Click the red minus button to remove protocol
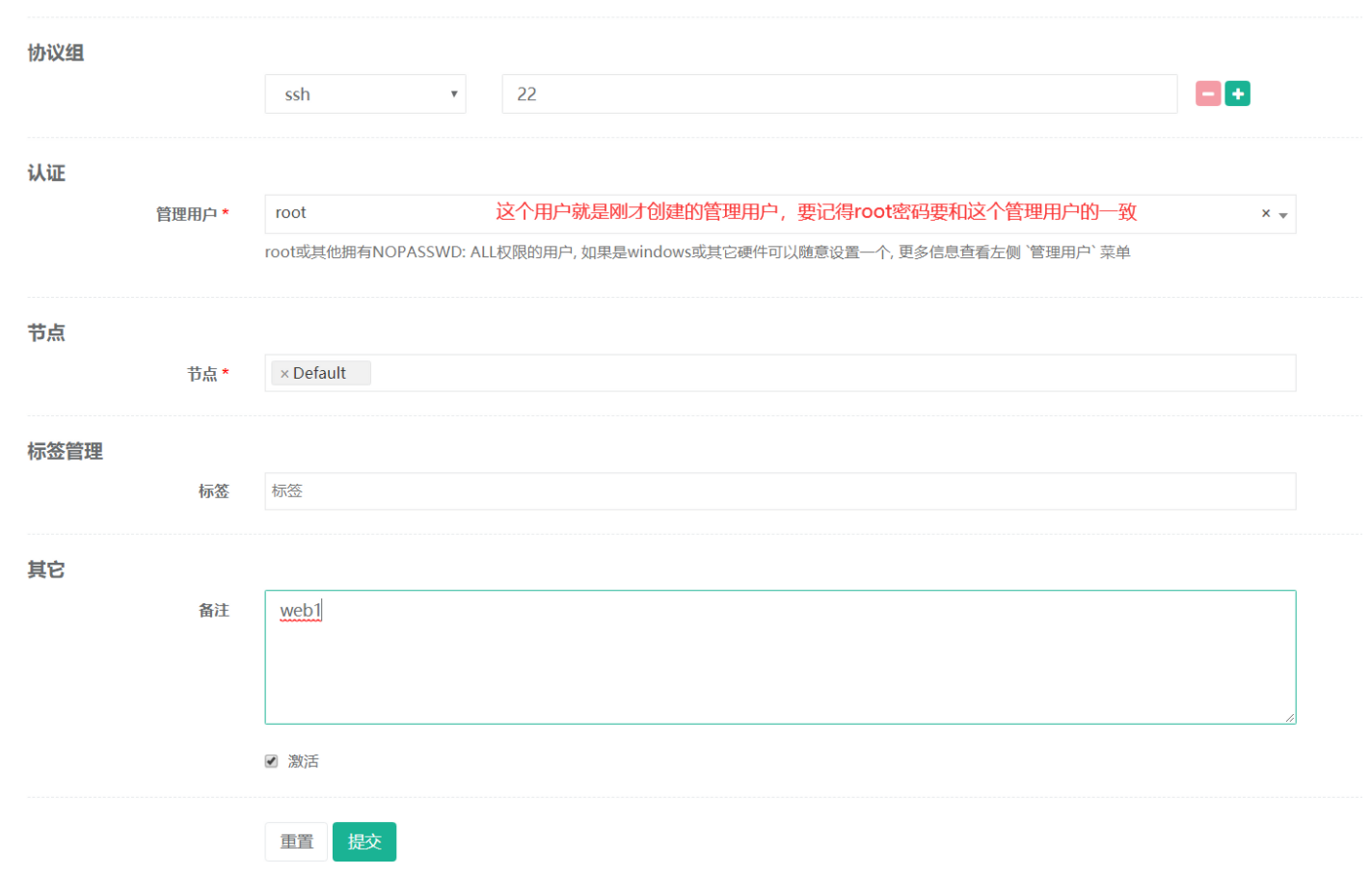The image size is (1372, 875). pyautogui.click(x=1207, y=93)
